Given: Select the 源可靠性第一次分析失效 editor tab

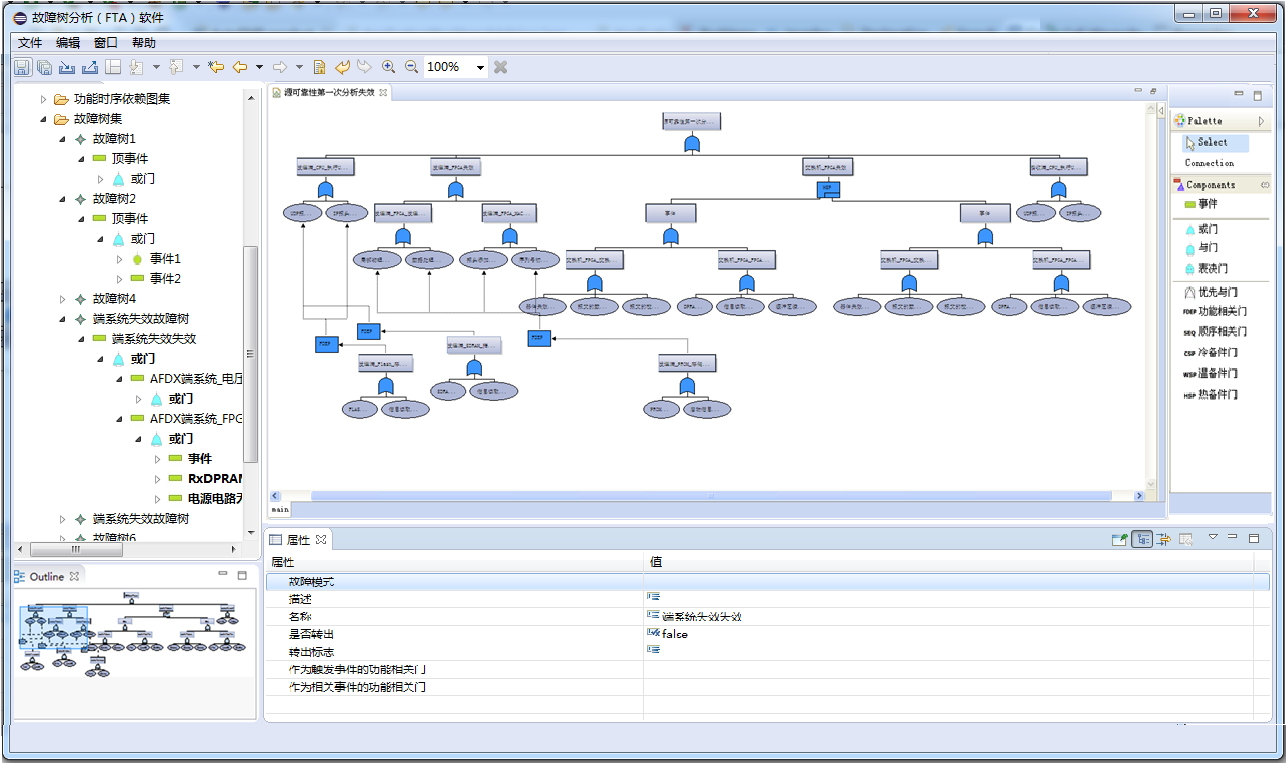Looking at the screenshot, I should [x=328, y=92].
